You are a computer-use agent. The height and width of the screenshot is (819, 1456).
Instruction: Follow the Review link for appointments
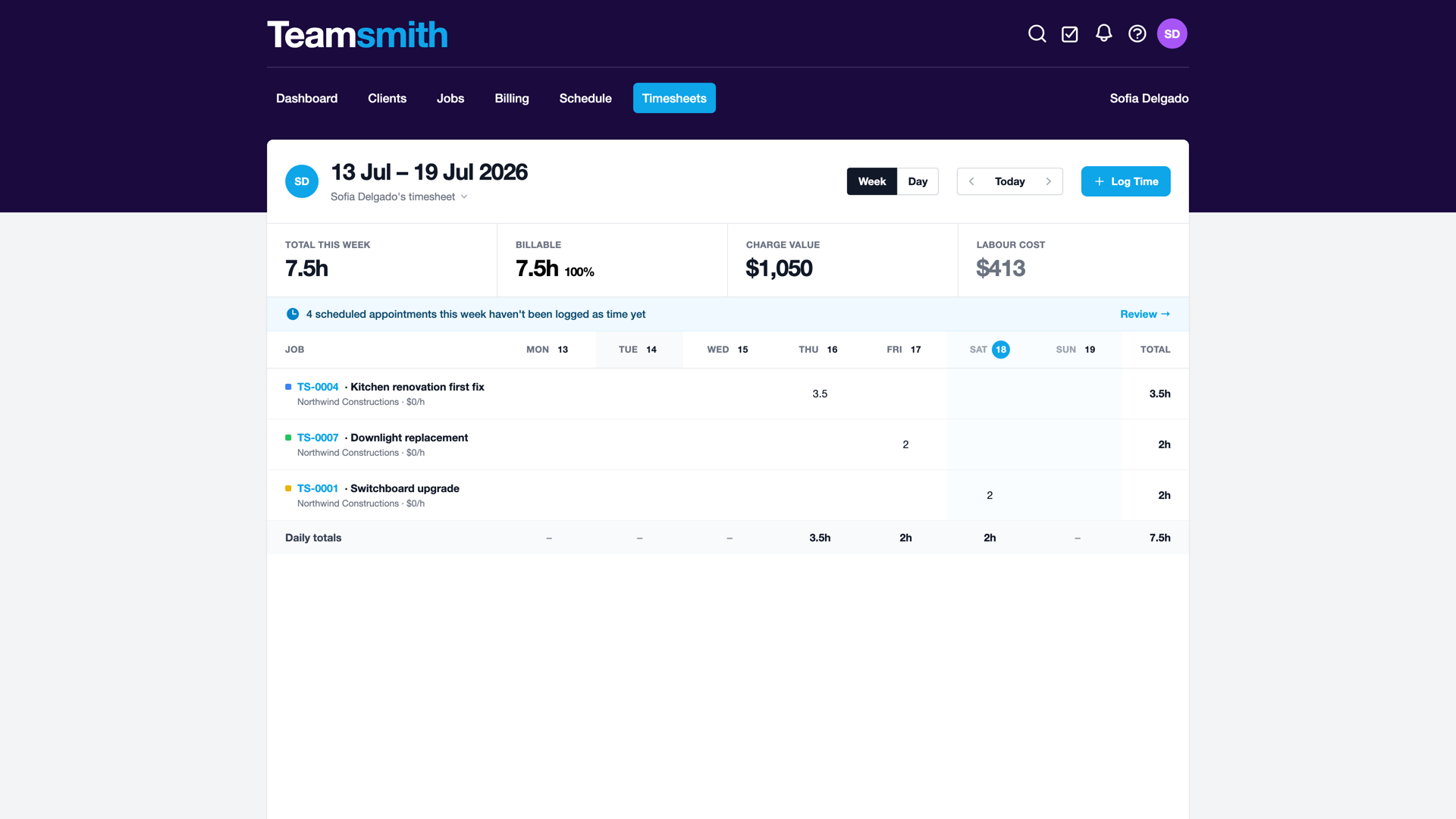coord(1145,314)
